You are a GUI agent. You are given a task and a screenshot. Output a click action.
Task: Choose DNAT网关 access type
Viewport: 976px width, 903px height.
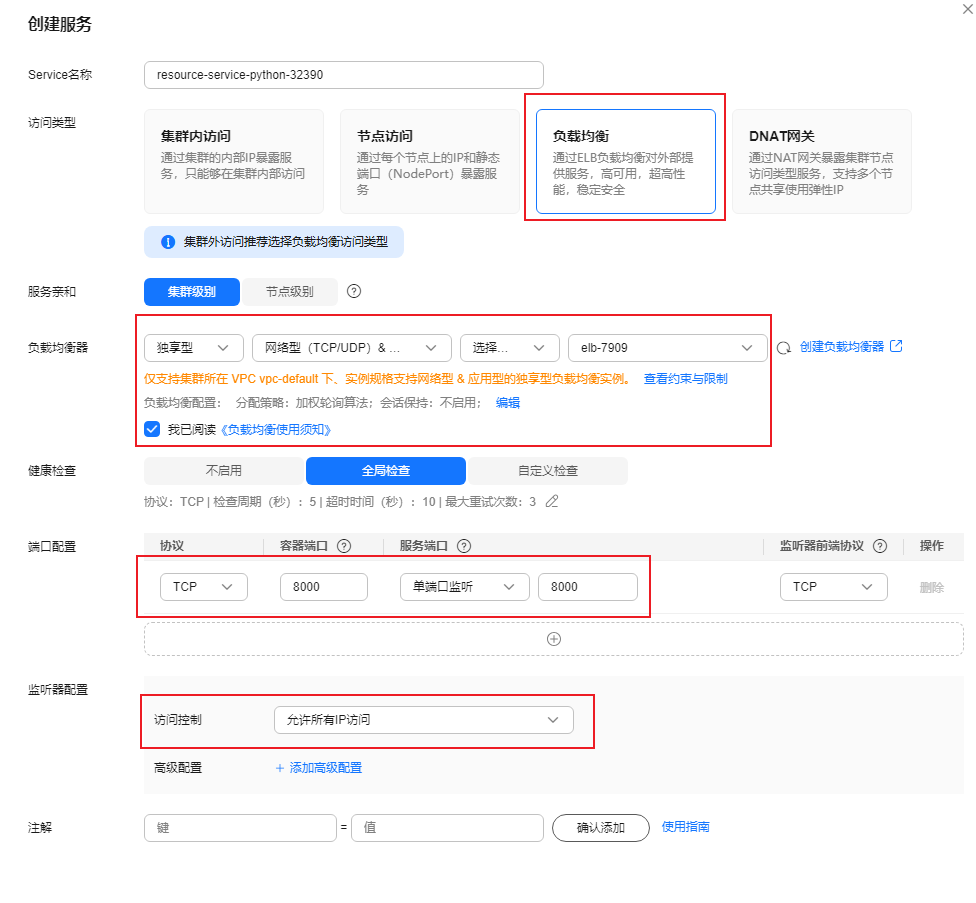pyautogui.click(x=822, y=162)
